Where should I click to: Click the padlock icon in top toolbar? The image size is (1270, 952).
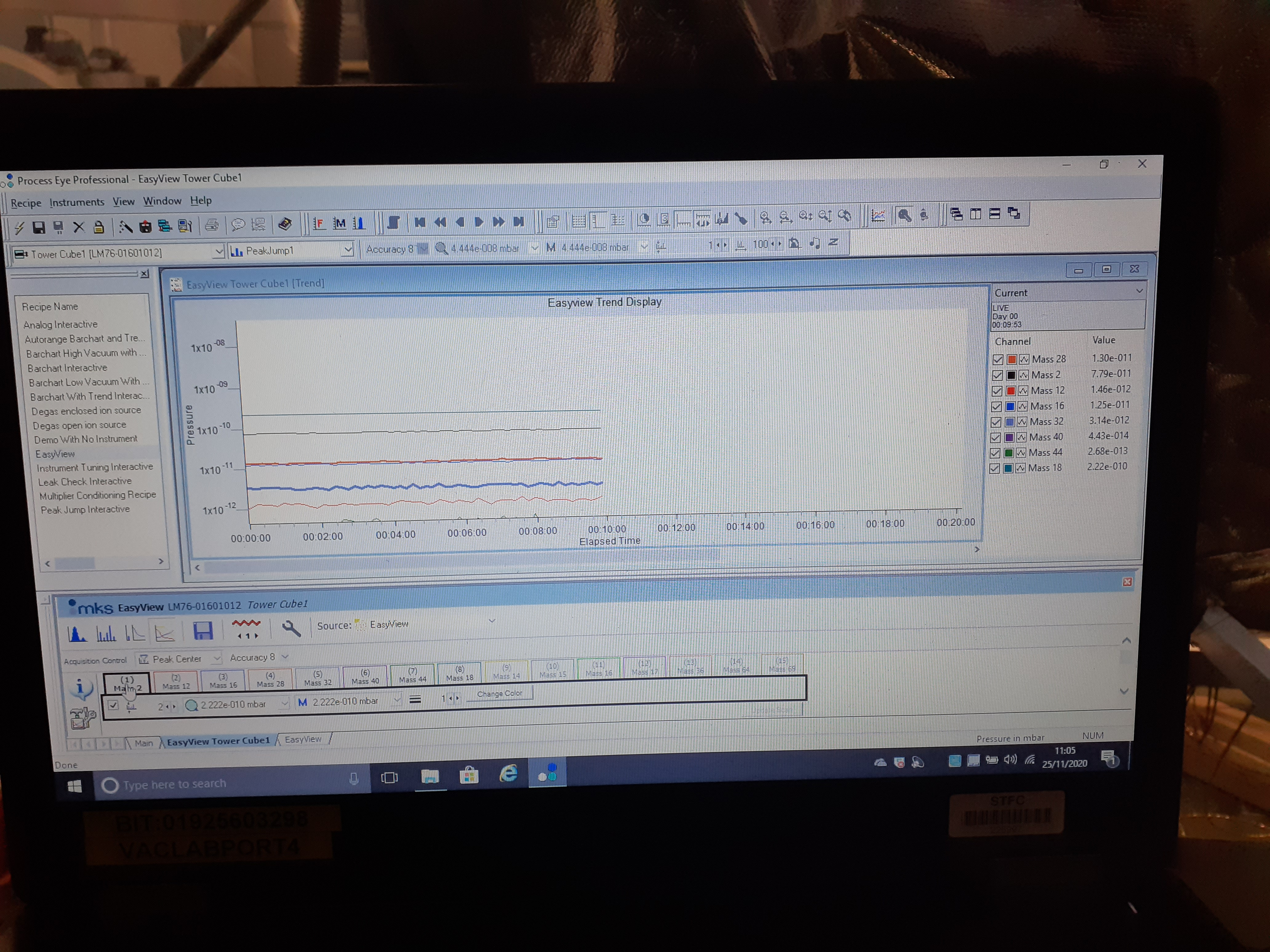click(99, 227)
